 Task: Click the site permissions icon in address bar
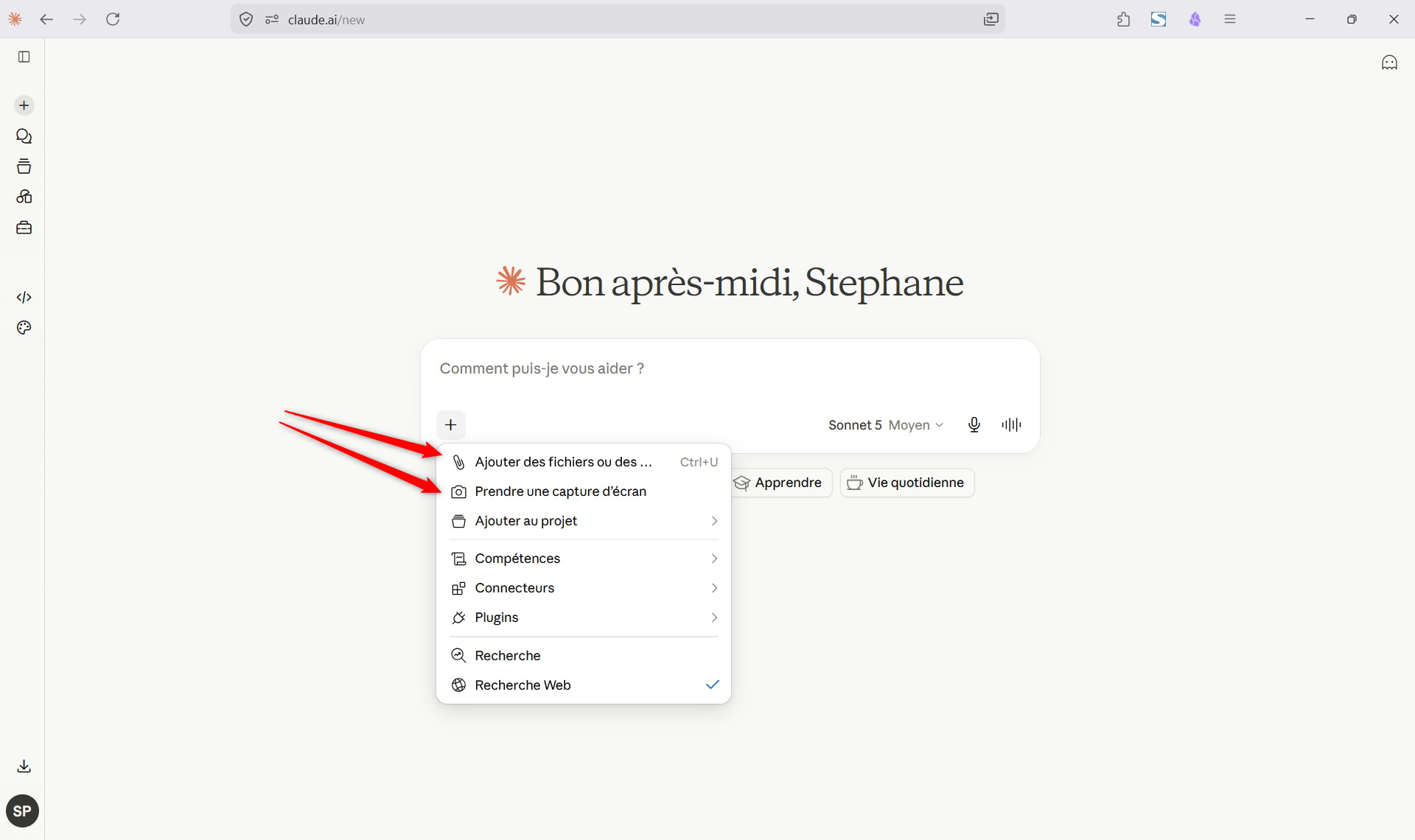[x=272, y=19]
